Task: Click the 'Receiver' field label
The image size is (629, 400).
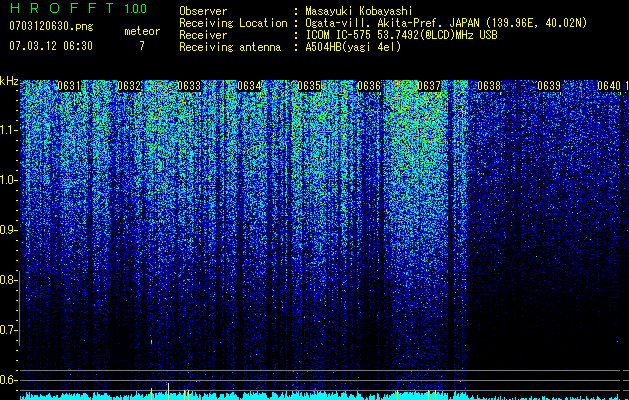Action: (x=203, y=35)
